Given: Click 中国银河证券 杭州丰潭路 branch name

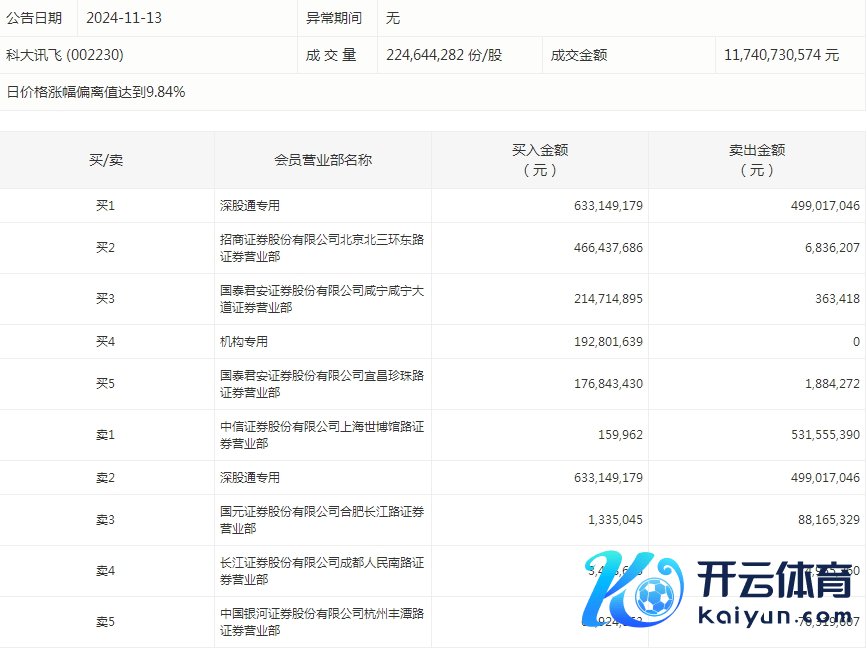Looking at the screenshot, I should pos(322,622).
